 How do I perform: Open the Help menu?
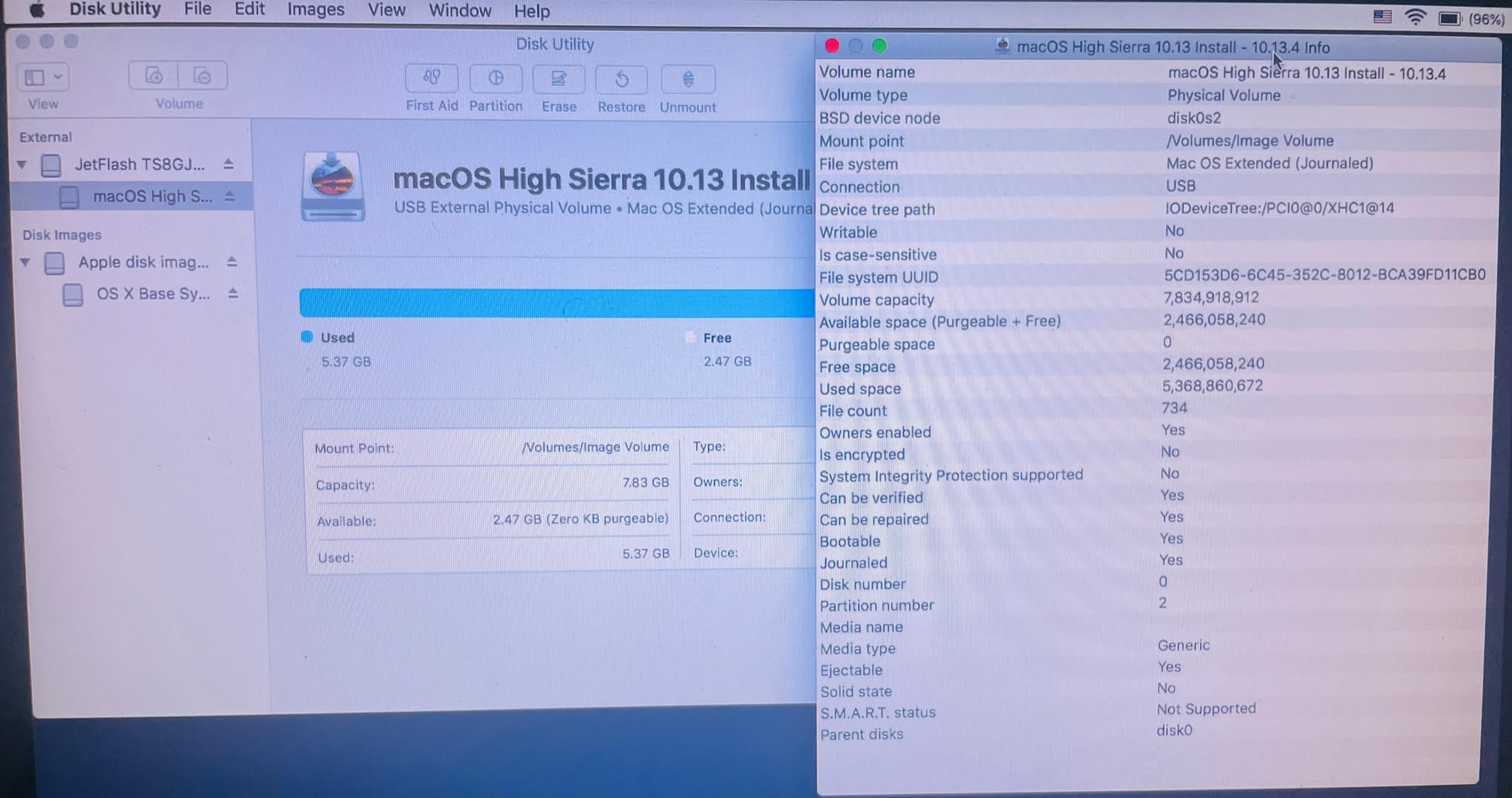tap(531, 12)
